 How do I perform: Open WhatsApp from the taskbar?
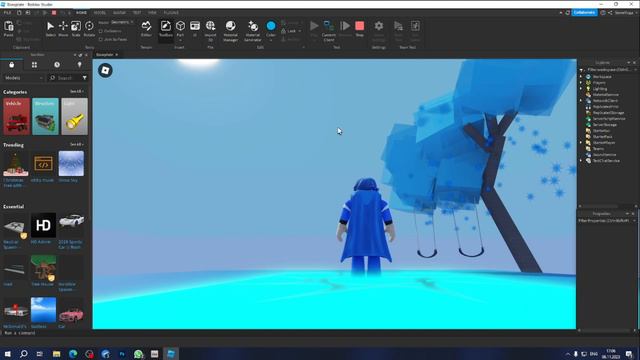[x=138, y=354]
